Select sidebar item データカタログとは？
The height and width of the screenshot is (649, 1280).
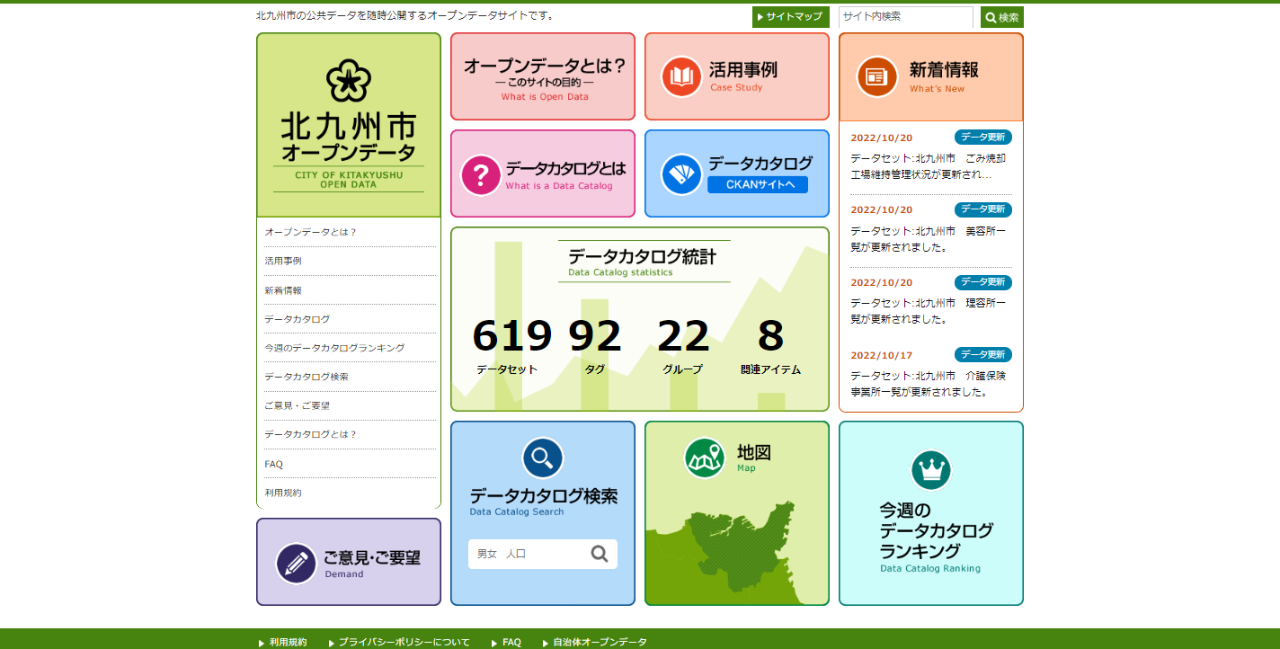(348, 435)
